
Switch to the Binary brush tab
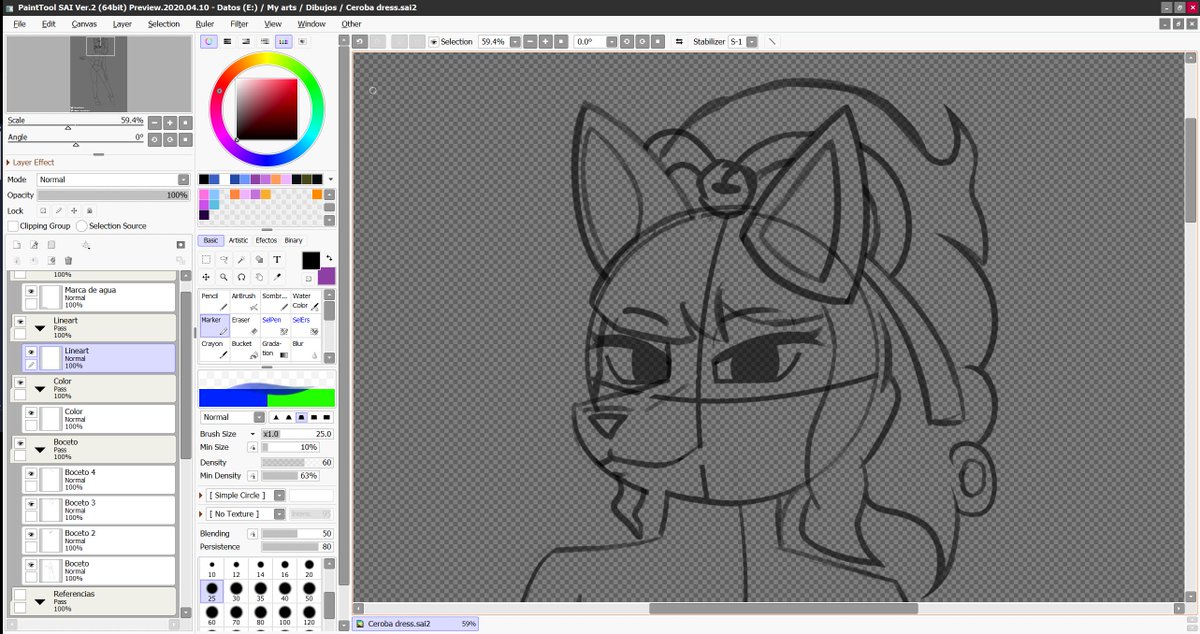tap(293, 240)
